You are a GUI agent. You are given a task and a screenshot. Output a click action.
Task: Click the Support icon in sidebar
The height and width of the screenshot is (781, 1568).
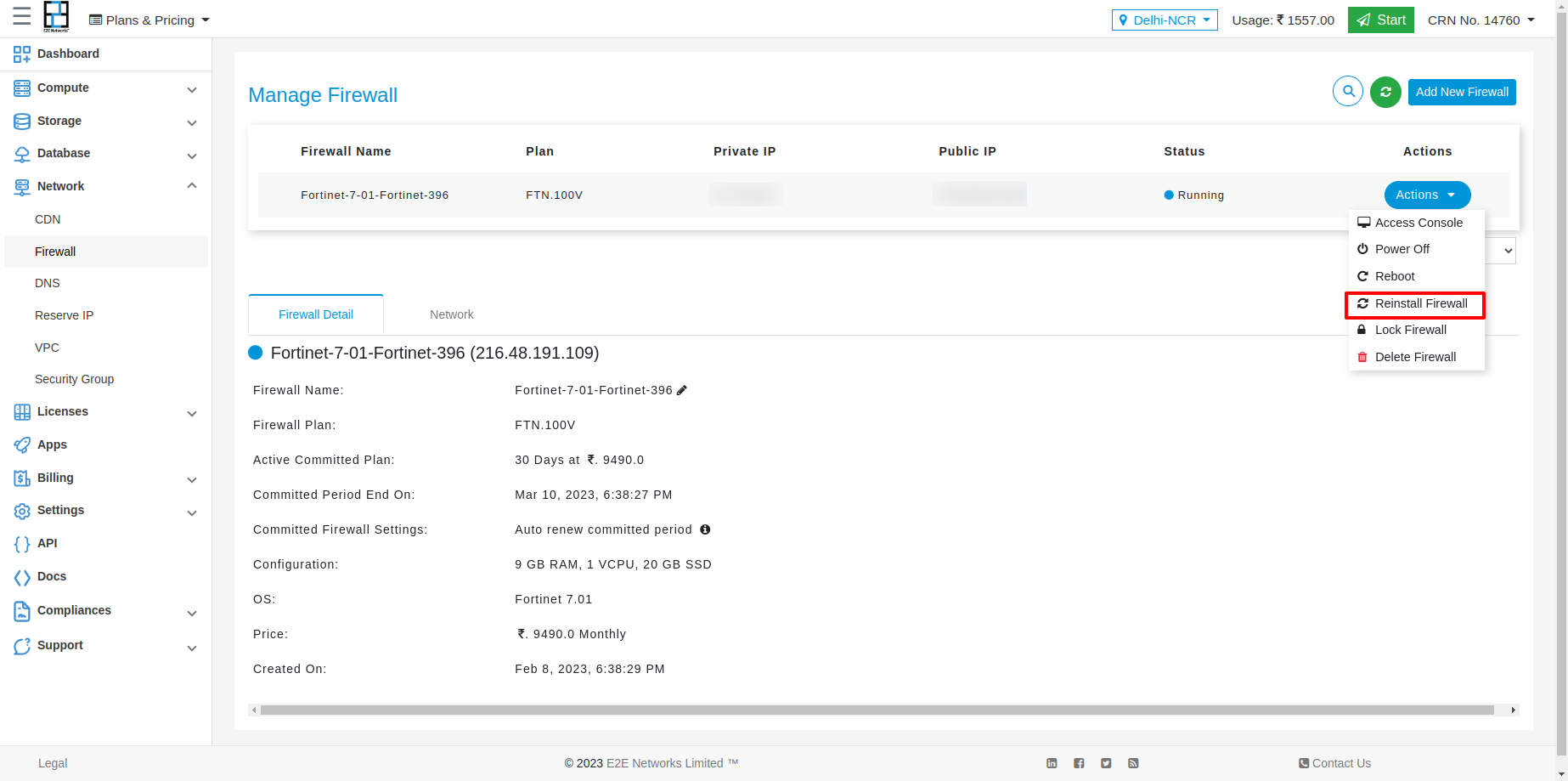[x=22, y=646]
